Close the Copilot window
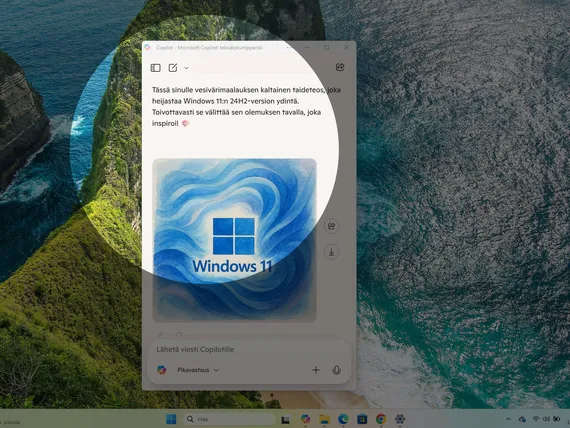570x428 pixels. pos(346,47)
